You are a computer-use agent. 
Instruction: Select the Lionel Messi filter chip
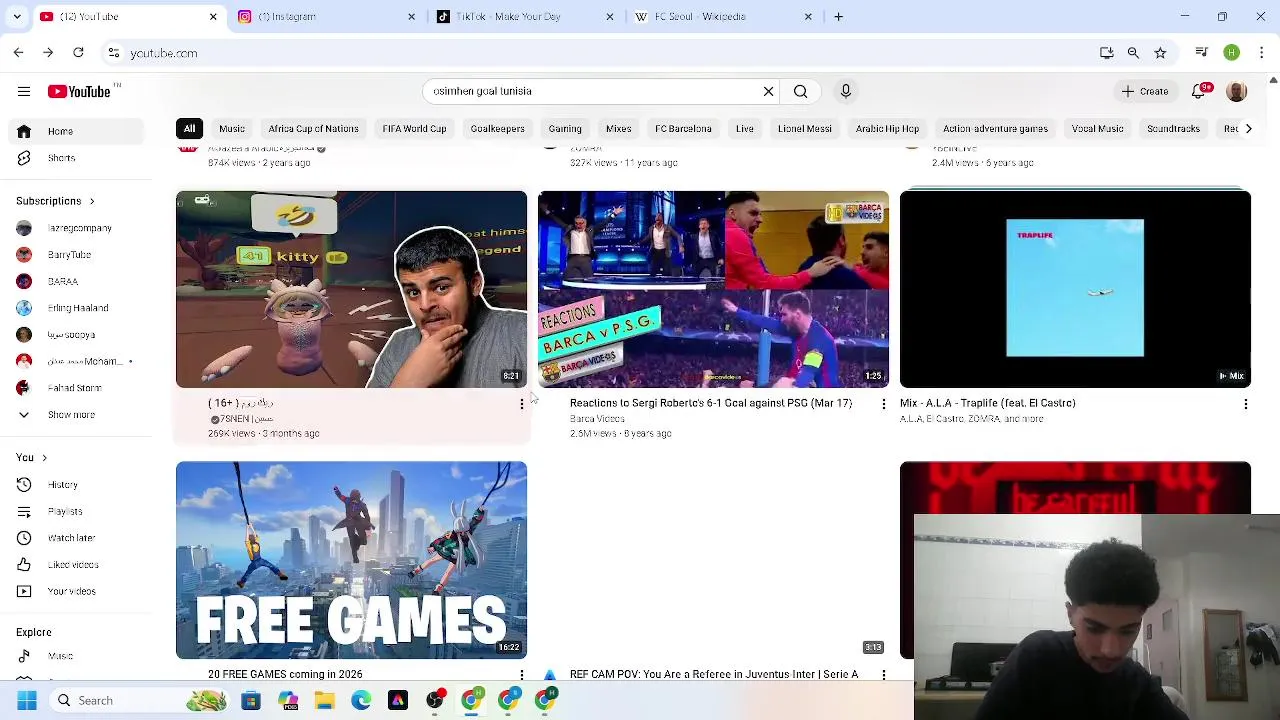(804, 129)
